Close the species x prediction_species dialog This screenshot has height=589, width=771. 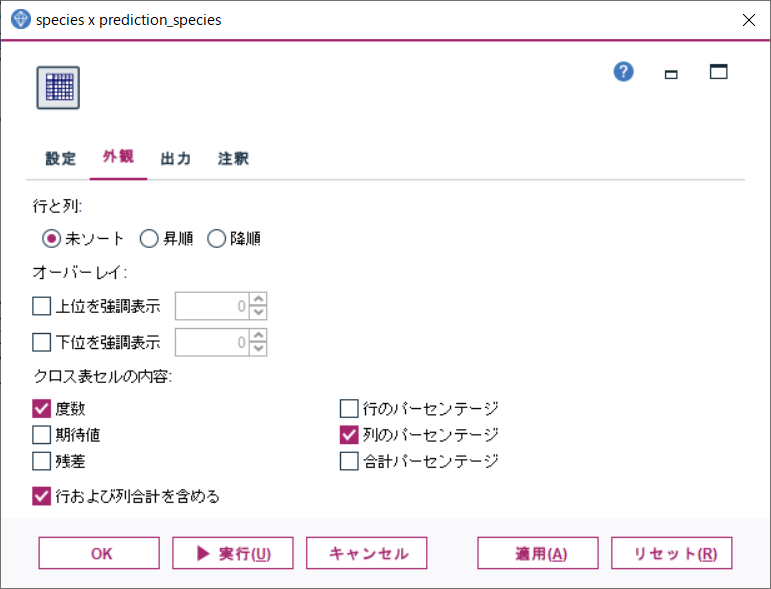pos(748,20)
